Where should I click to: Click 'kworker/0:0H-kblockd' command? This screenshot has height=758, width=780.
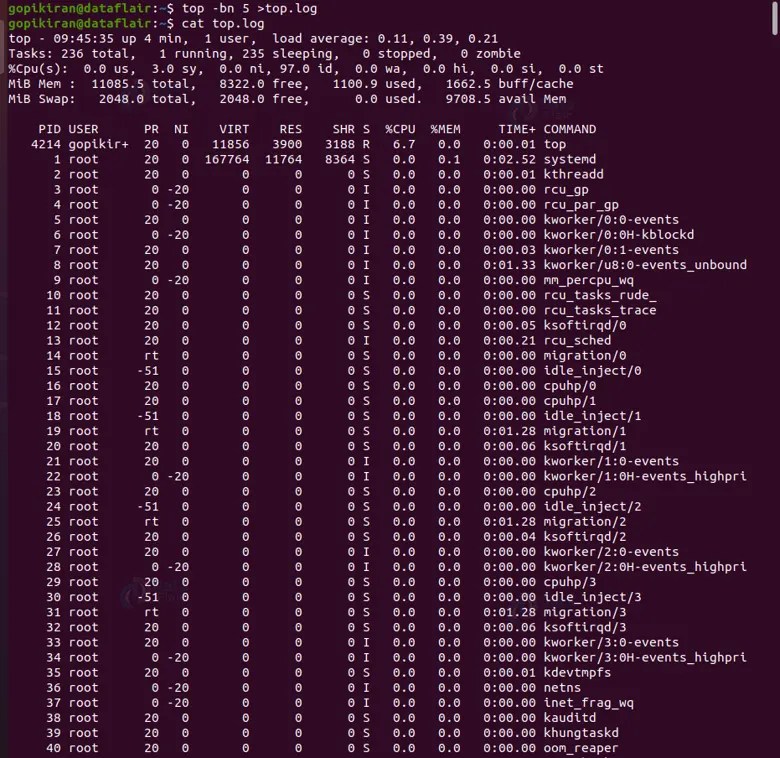pos(618,235)
